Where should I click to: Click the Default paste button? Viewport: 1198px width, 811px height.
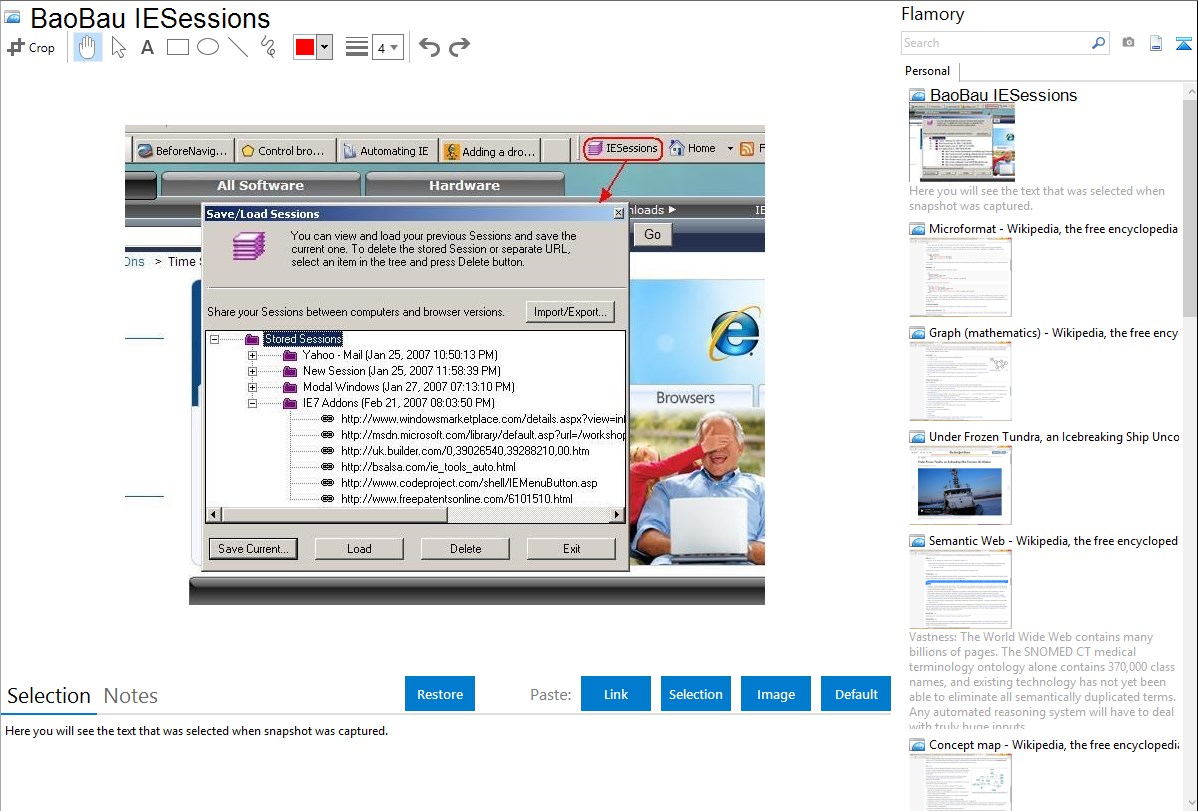coord(856,694)
